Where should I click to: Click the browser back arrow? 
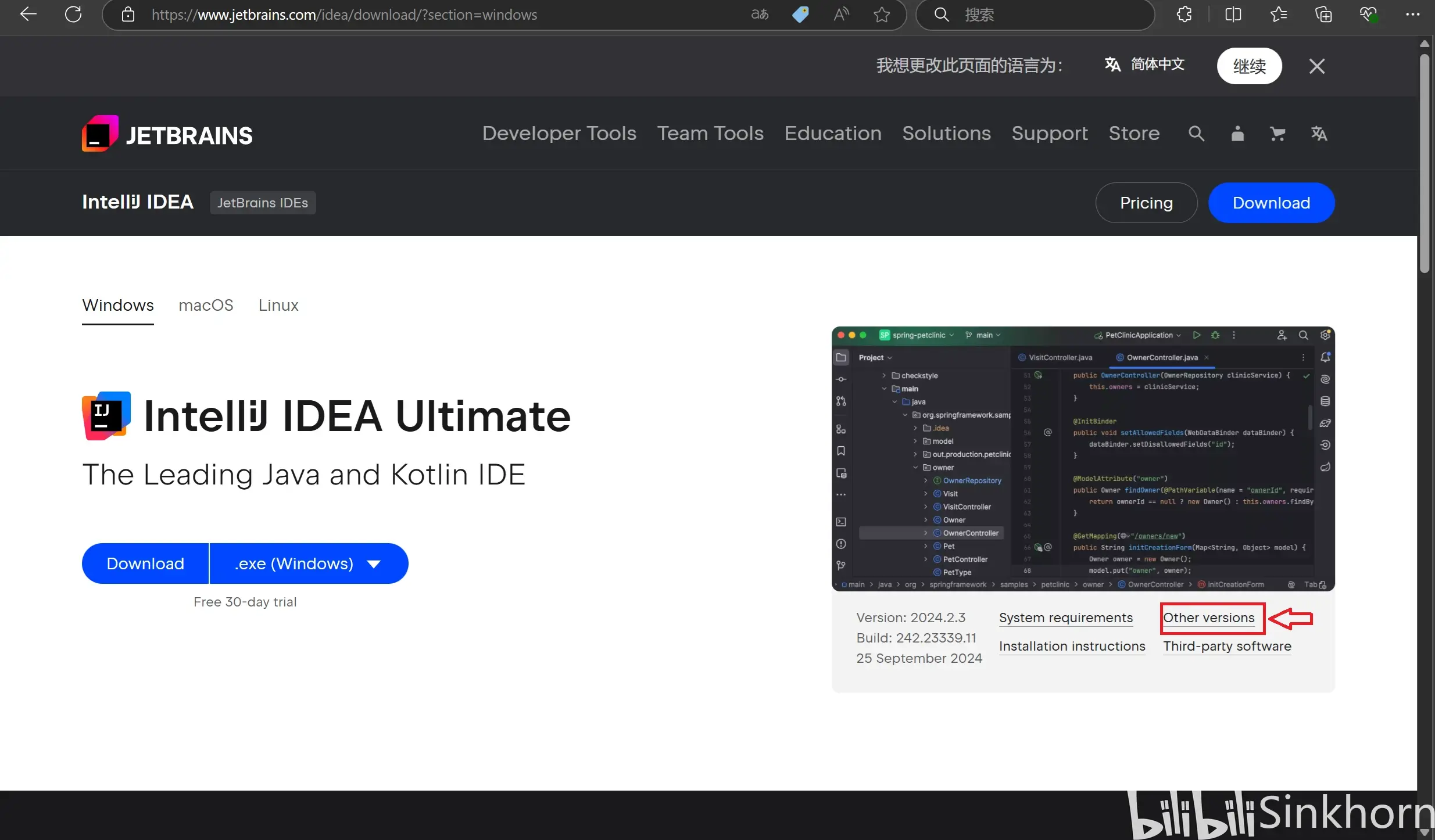pos(28,15)
